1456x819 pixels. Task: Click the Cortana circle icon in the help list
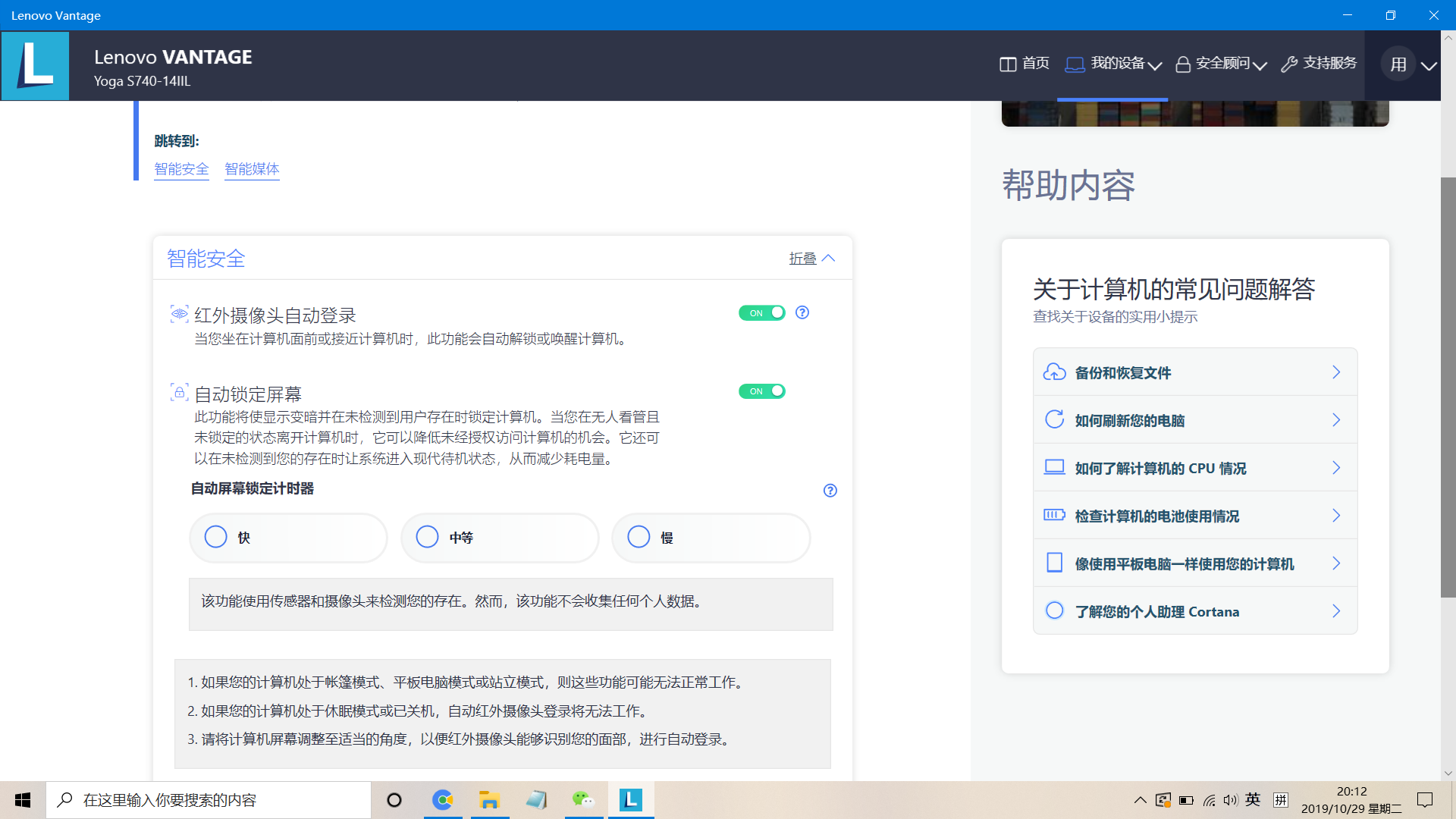pos(1054,610)
